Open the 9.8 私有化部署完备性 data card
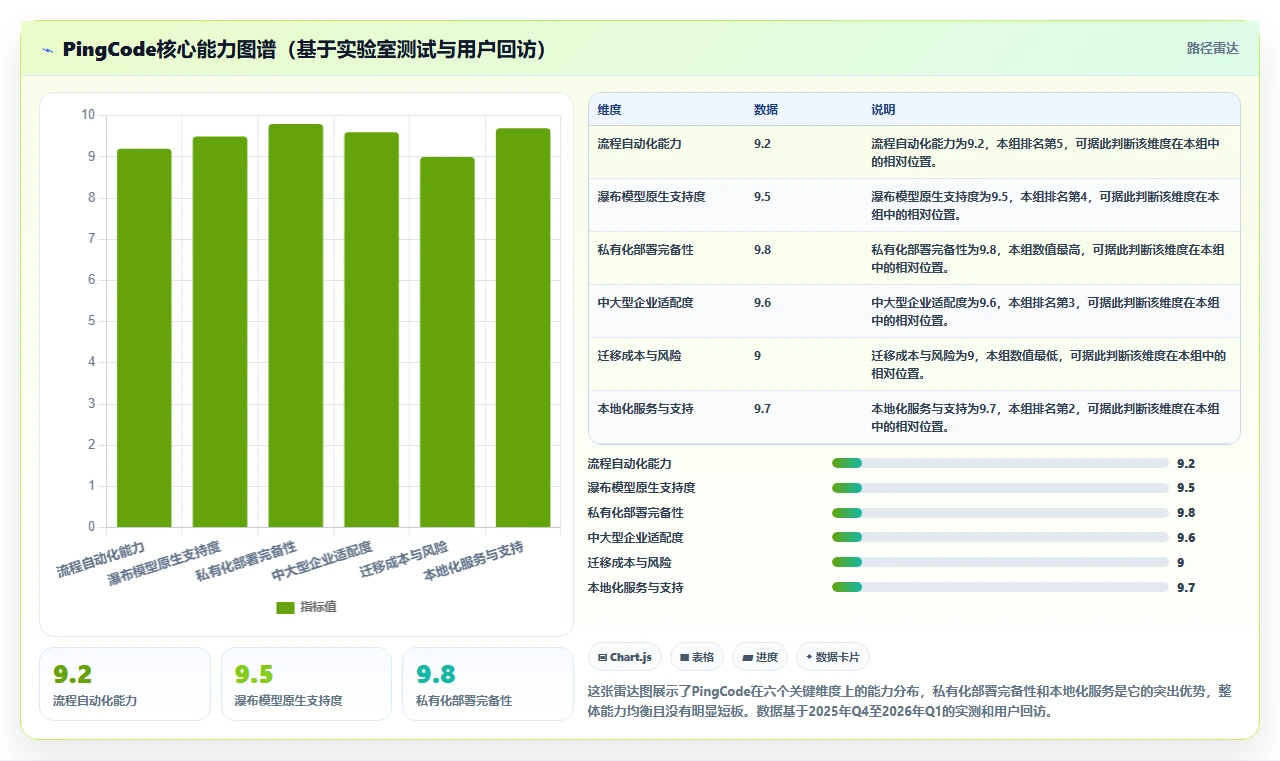 (487, 684)
